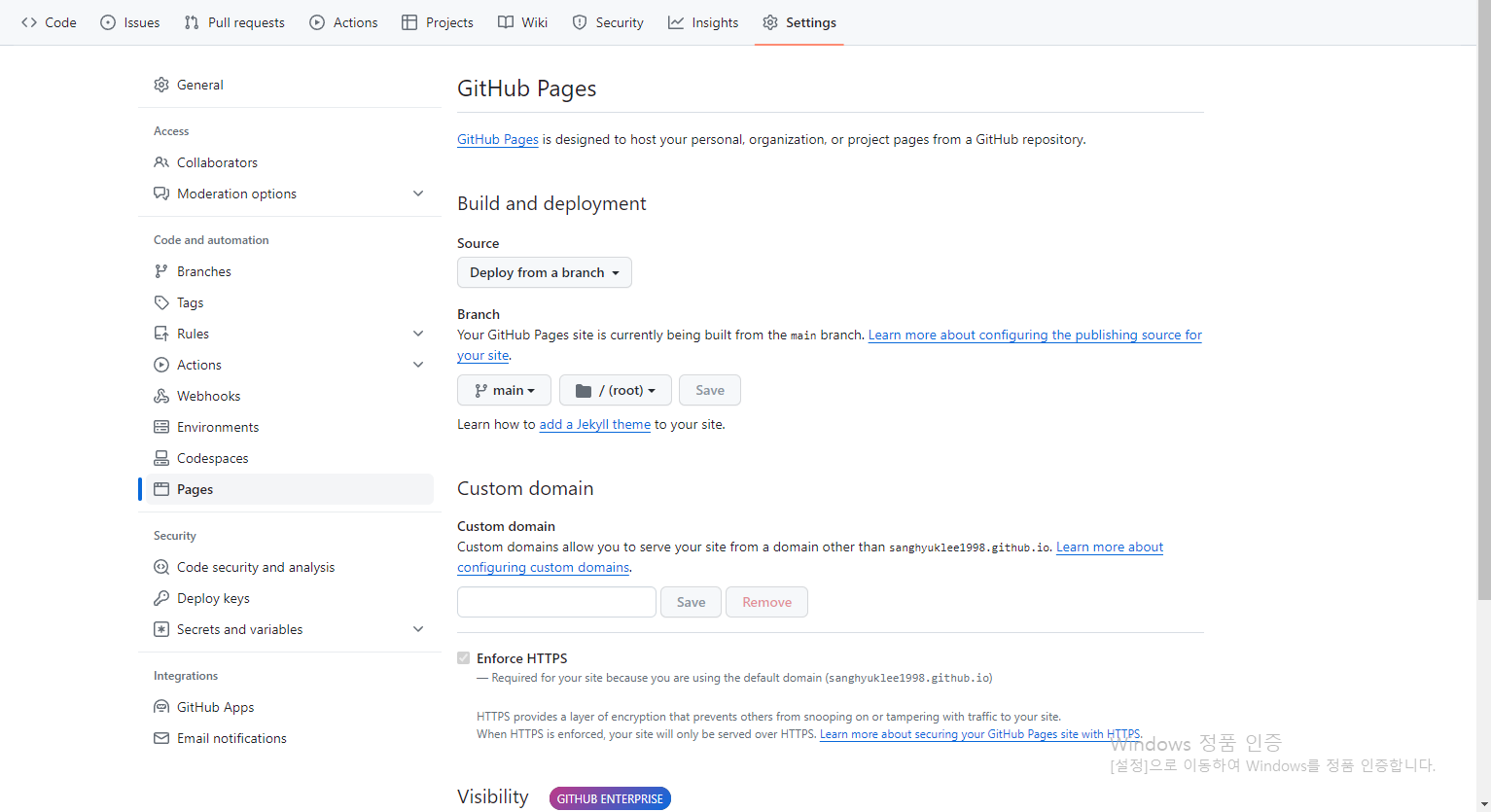Click the Moderation options comment icon
This screenshot has width=1491, height=812.
pyautogui.click(x=161, y=194)
